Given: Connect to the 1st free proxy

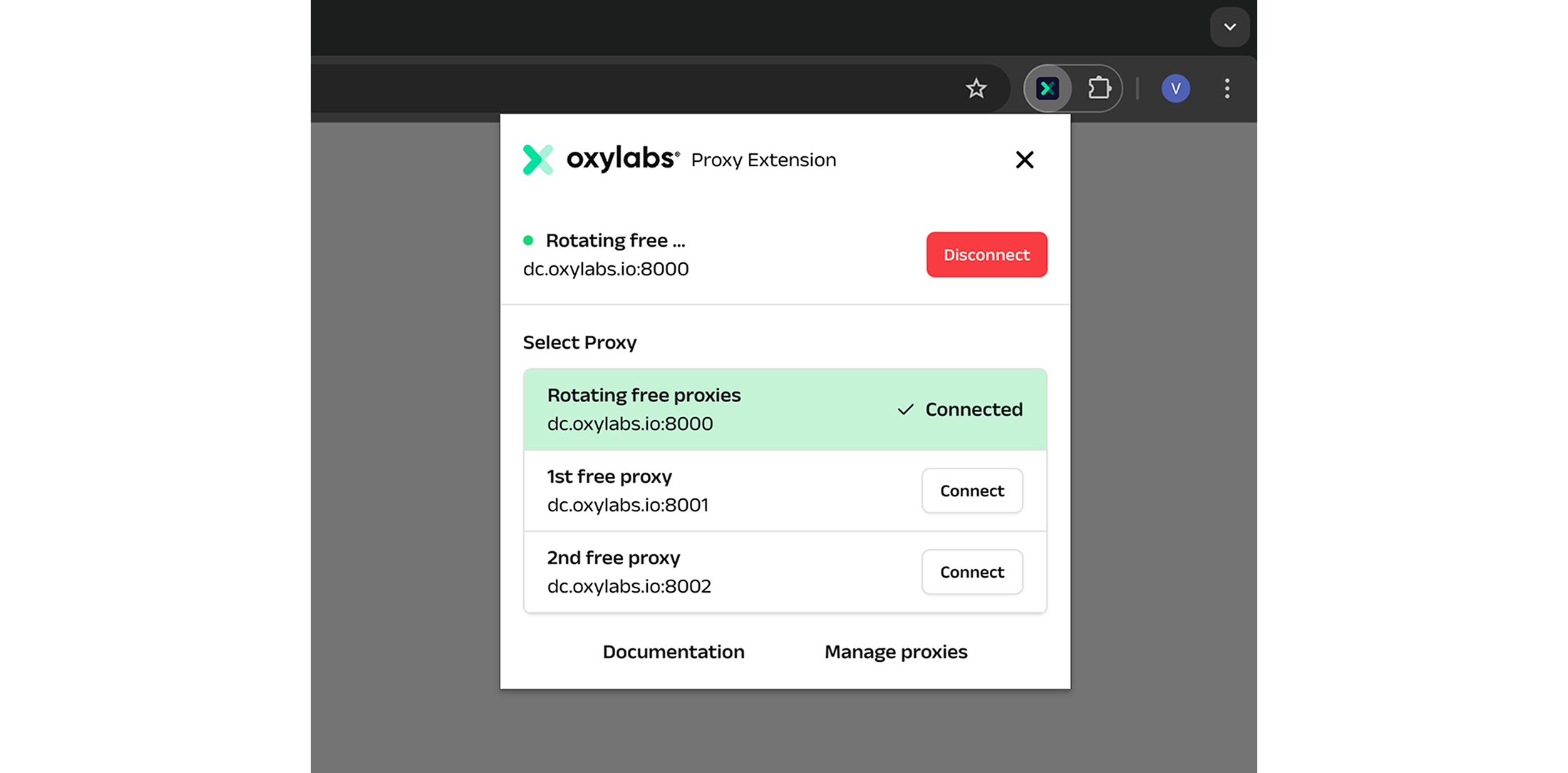Looking at the screenshot, I should pyautogui.click(x=971, y=491).
